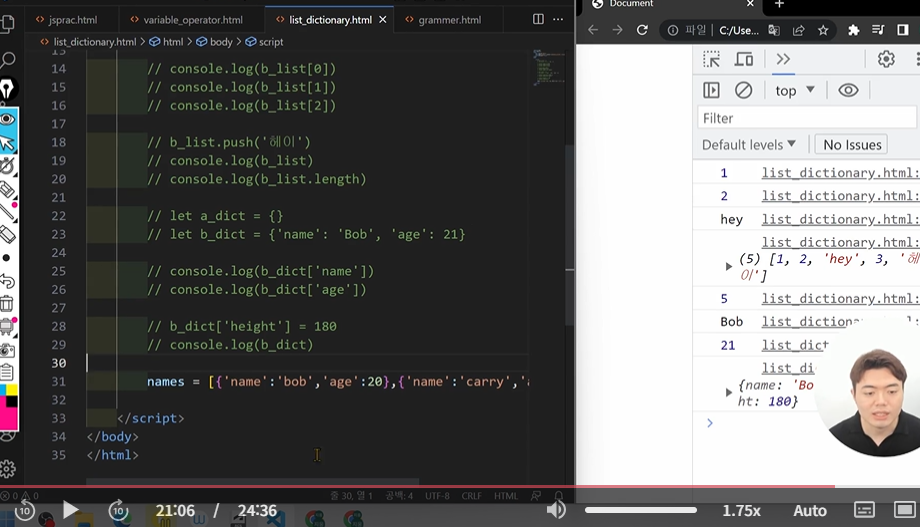Click camera snapshot icon in annotation toolbar

tap(7, 350)
